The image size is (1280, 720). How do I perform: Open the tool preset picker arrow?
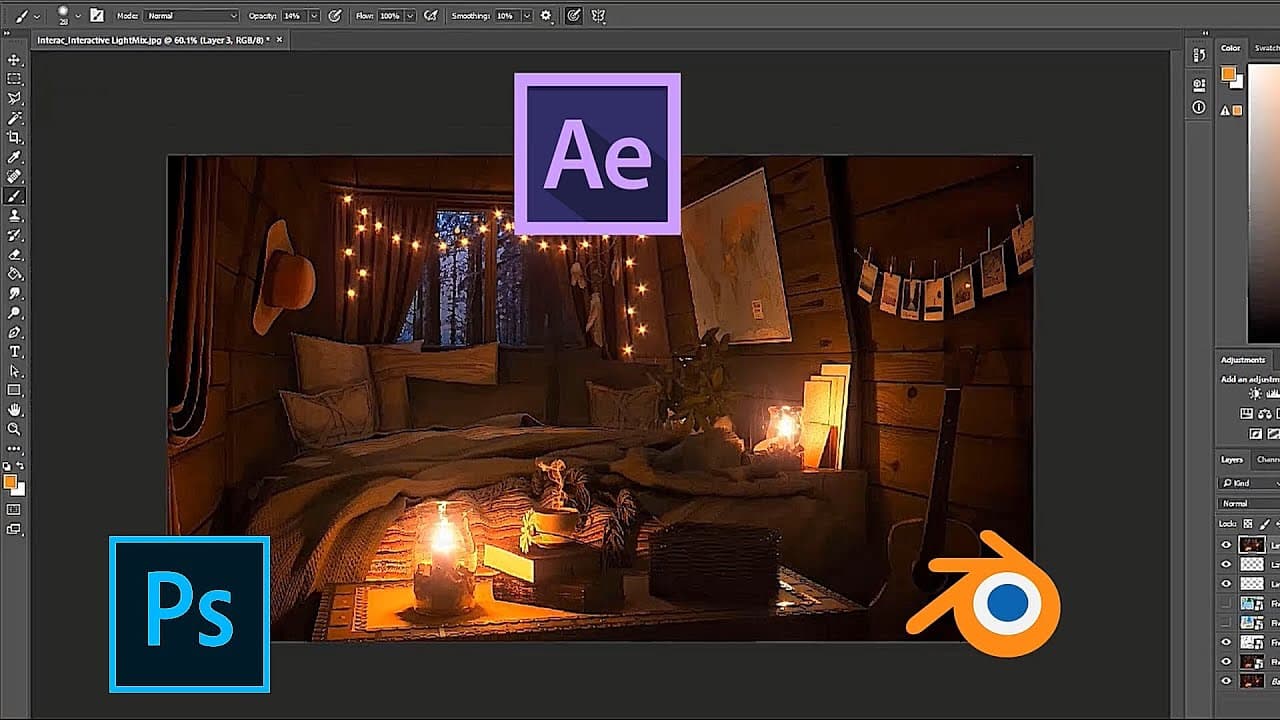pos(37,16)
